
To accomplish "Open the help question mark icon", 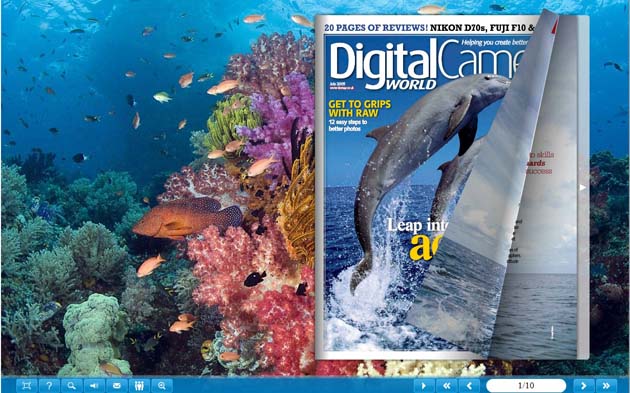I will [x=49, y=385].
